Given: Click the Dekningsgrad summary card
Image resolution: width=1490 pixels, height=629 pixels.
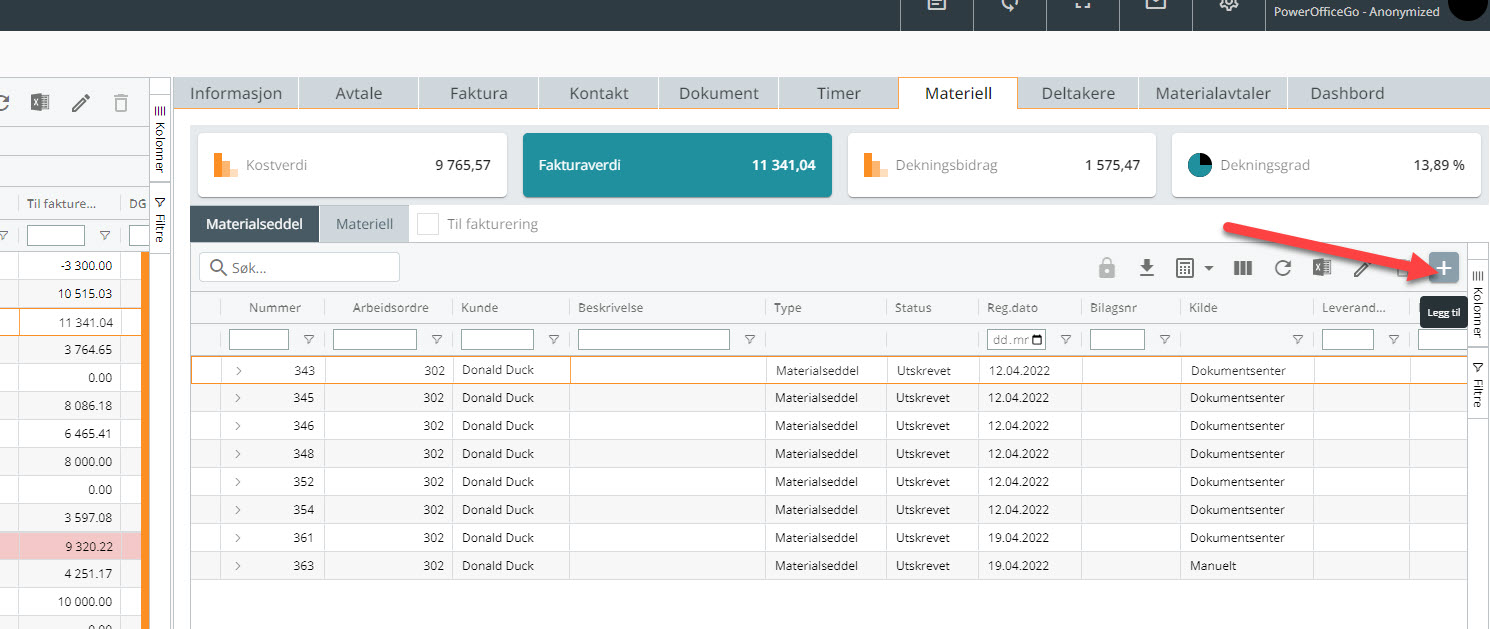Looking at the screenshot, I should (1326, 165).
